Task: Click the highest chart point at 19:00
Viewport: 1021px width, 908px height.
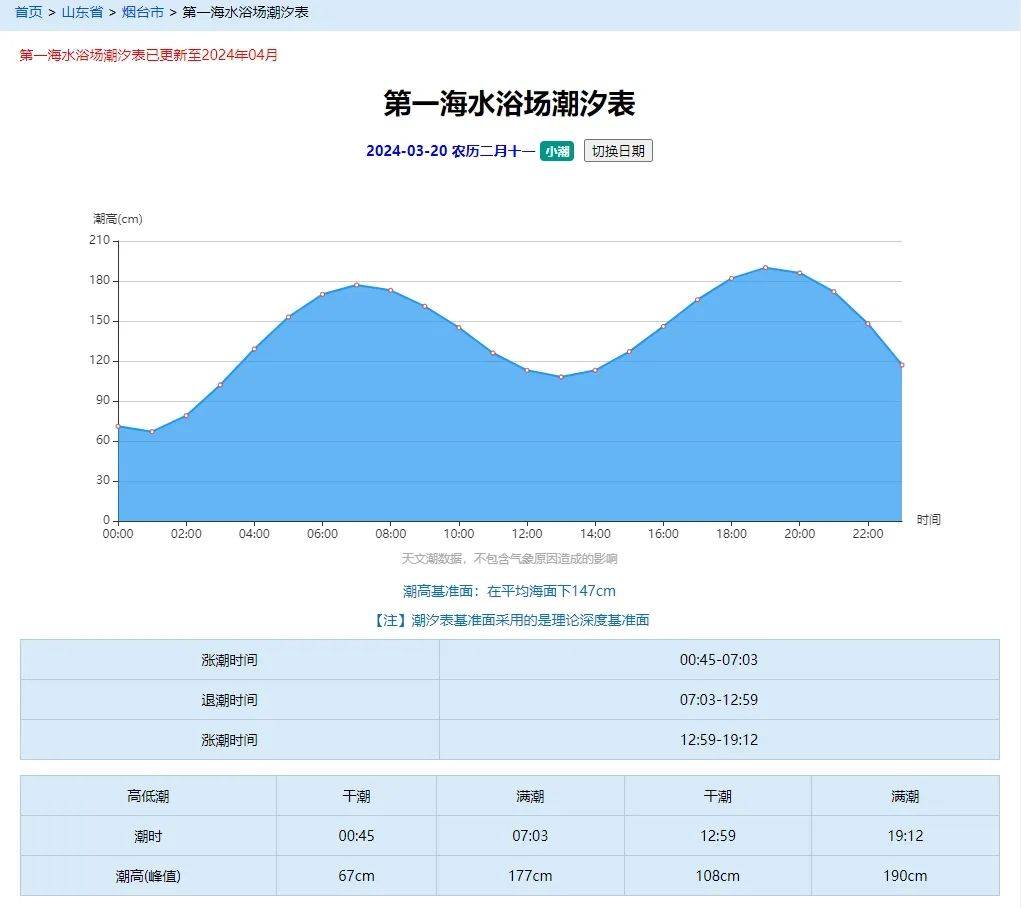Action: [x=765, y=267]
